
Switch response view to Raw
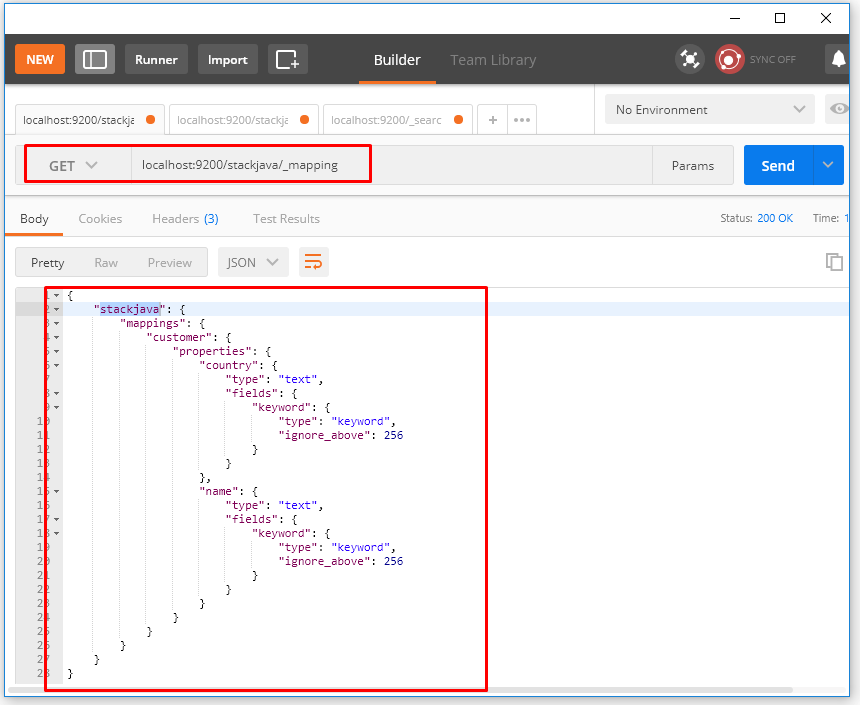point(106,262)
